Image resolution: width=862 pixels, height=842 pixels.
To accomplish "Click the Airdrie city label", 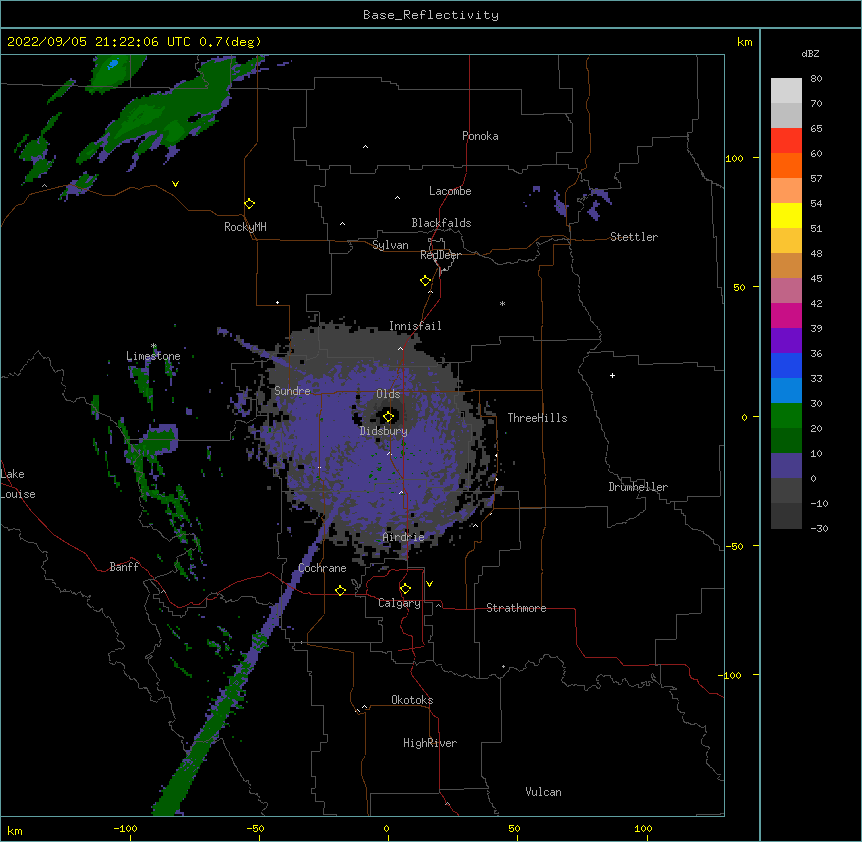I will point(404,537).
